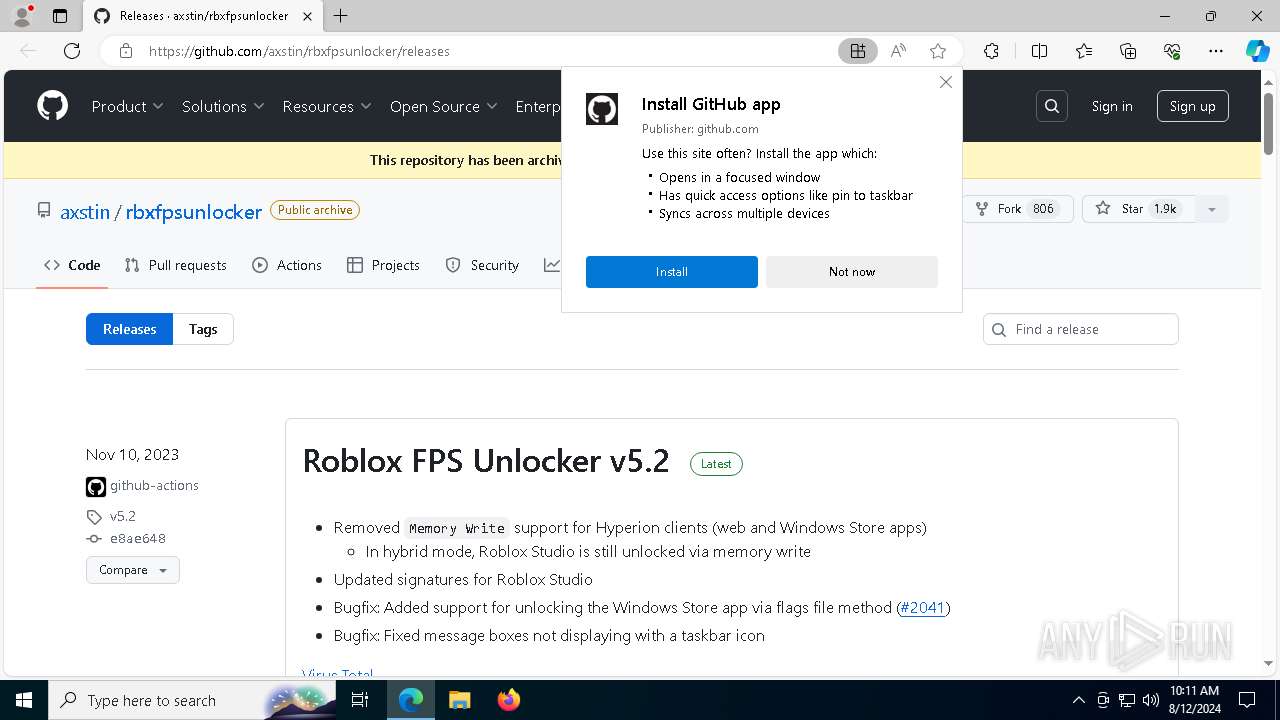Open Microsoft Edge from the taskbar

point(411,700)
